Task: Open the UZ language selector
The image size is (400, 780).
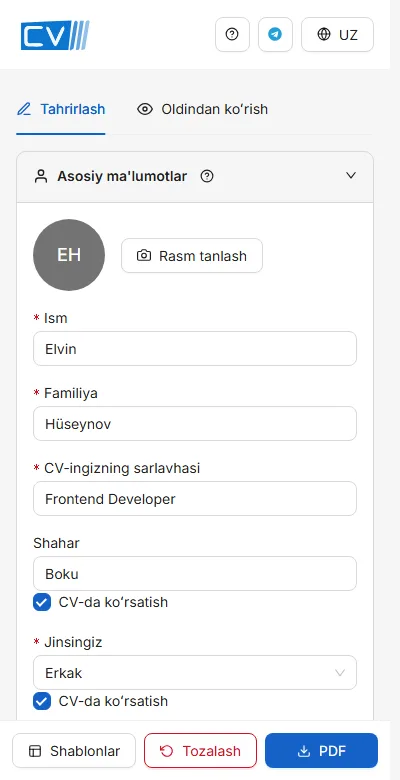Action: click(x=337, y=34)
